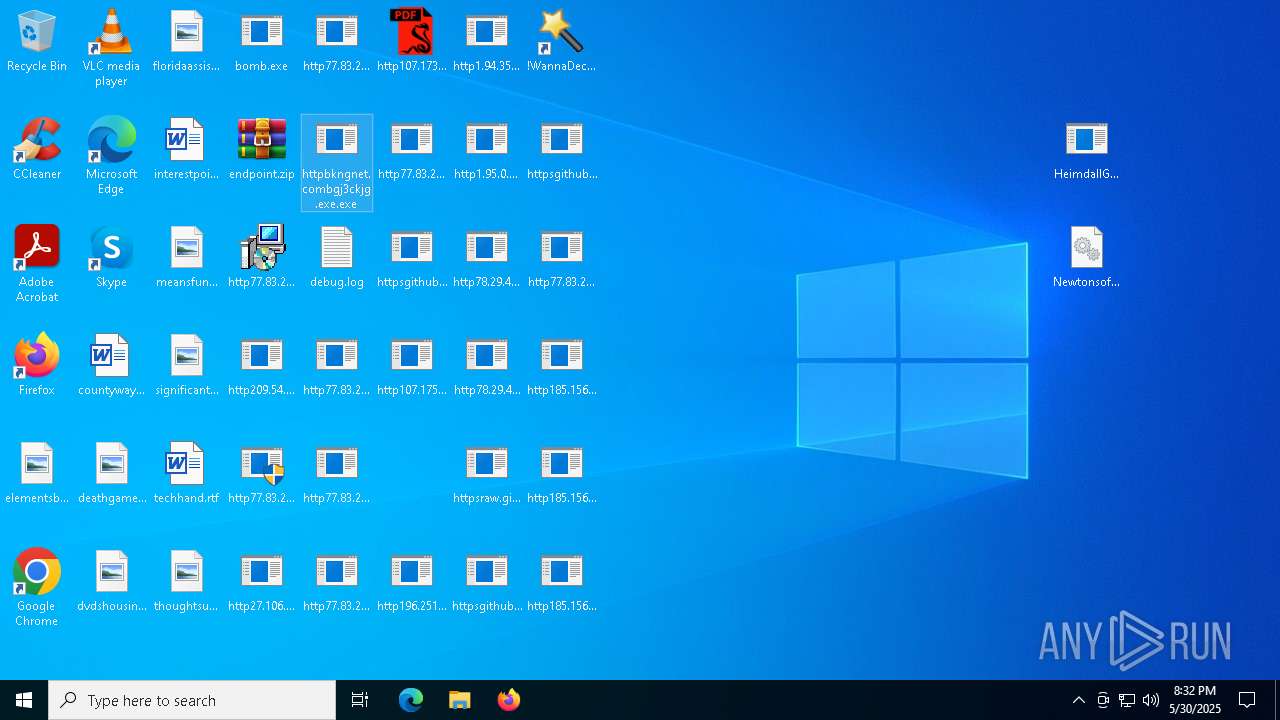The height and width of the screenshot is (720, 1280).
Task: Open the volume speaker tray icon
Action: pyautogui.click(x=1151, y=700)
